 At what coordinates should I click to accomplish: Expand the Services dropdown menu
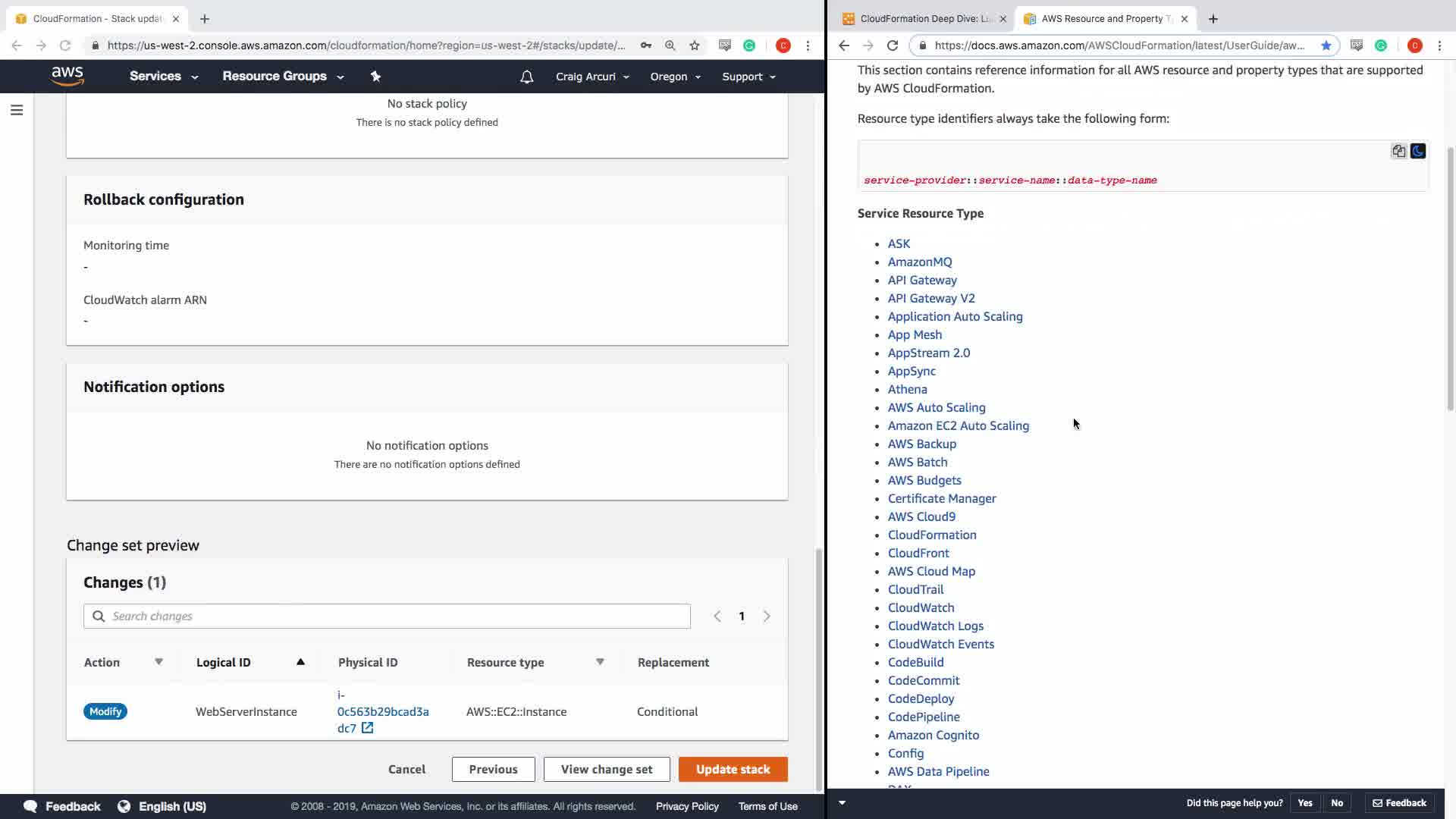click(163, 77)
